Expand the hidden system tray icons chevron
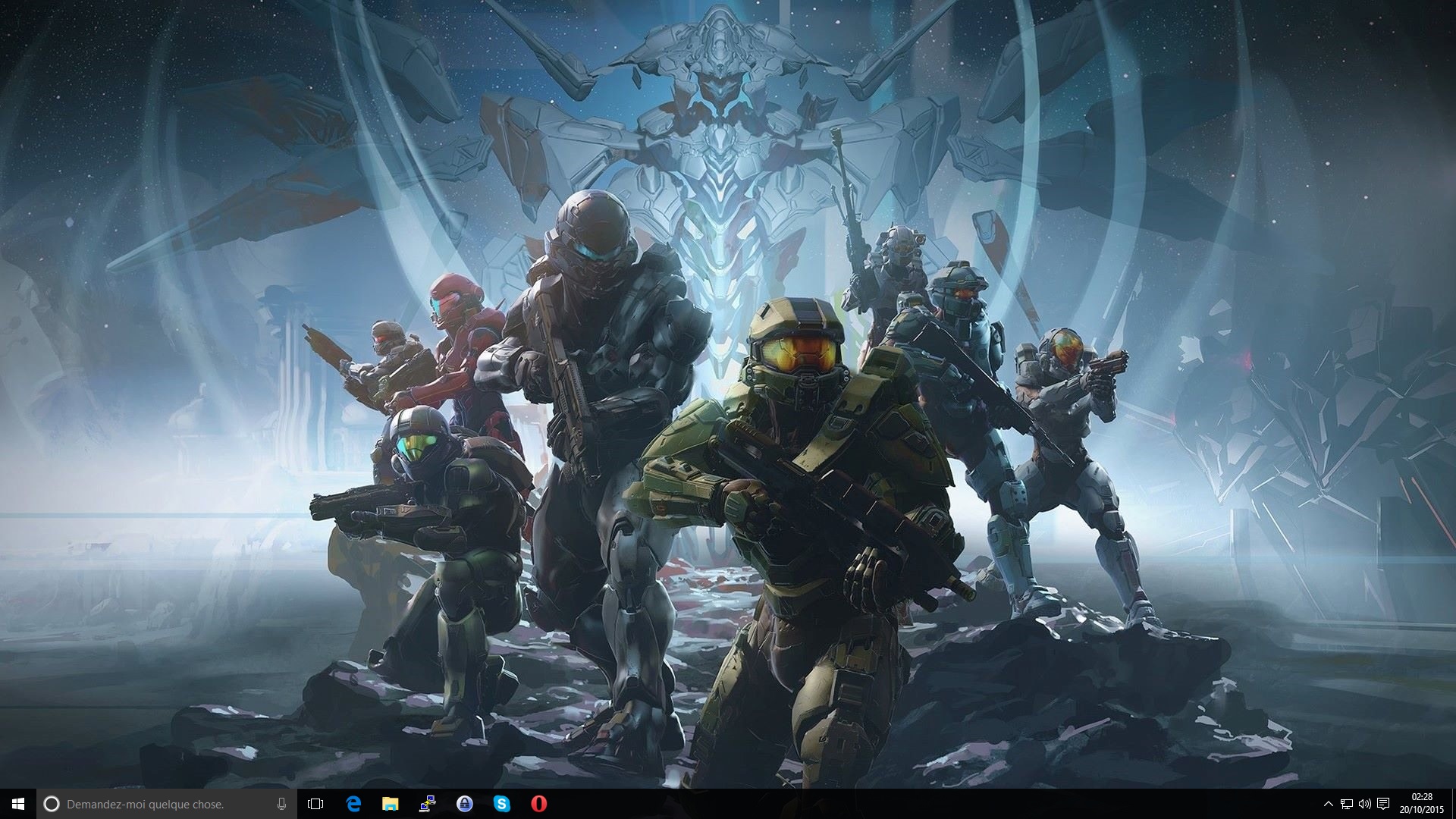1456x819 pixels. click(x=1328, y=804)
